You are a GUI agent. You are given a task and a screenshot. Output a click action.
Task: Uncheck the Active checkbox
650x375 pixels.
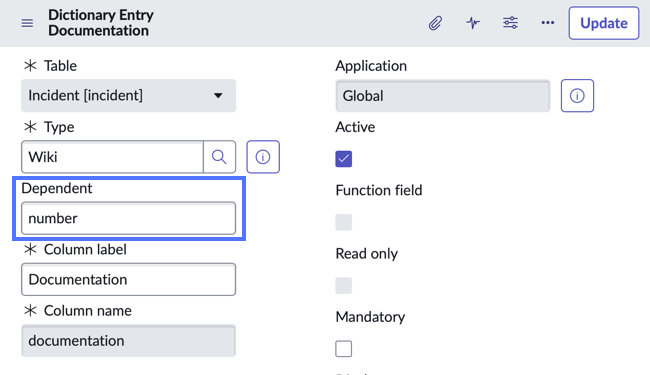[344, 159]
